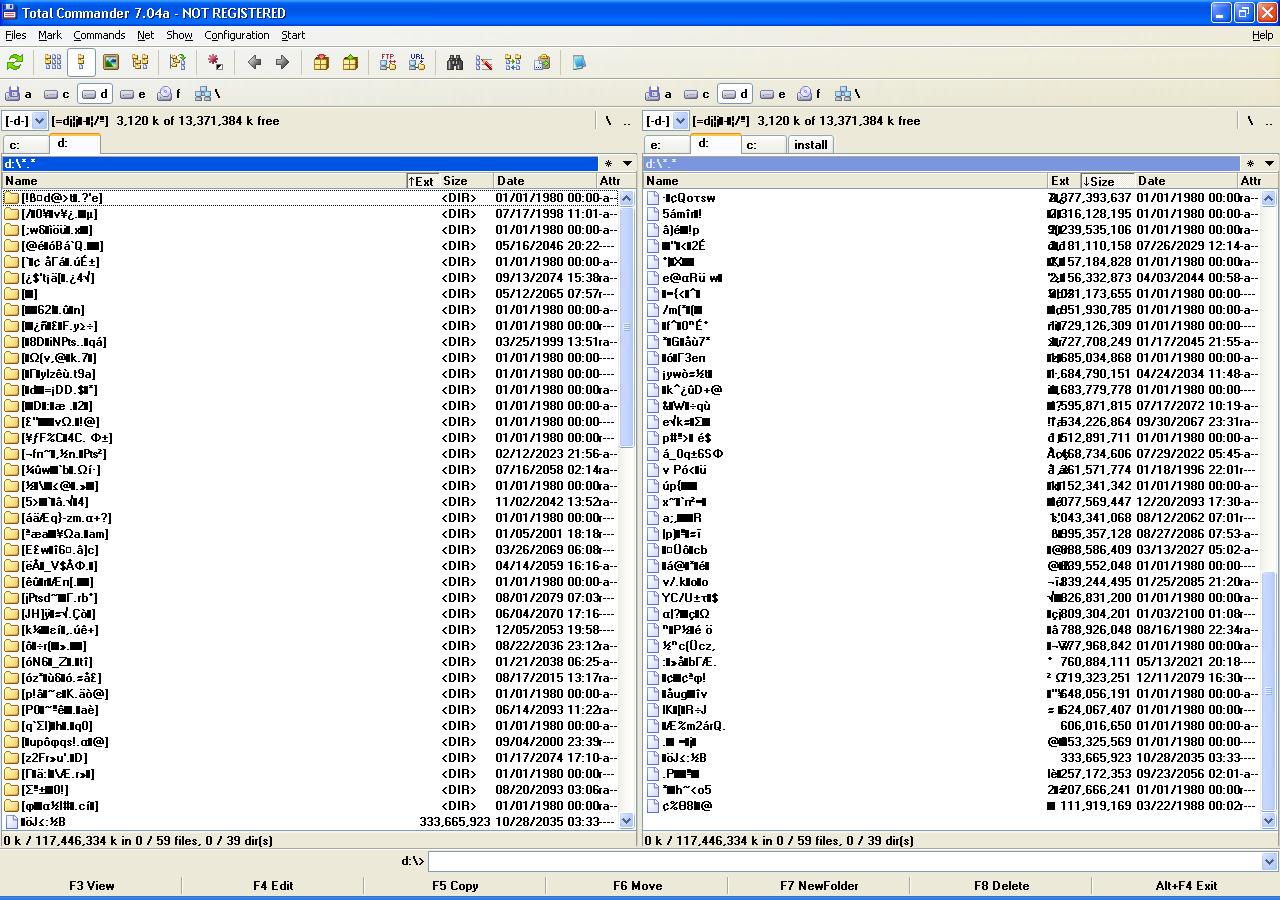Open left panel directory hotlist star
Viewport: 1280px width, 900px height.
coord(608,163)
